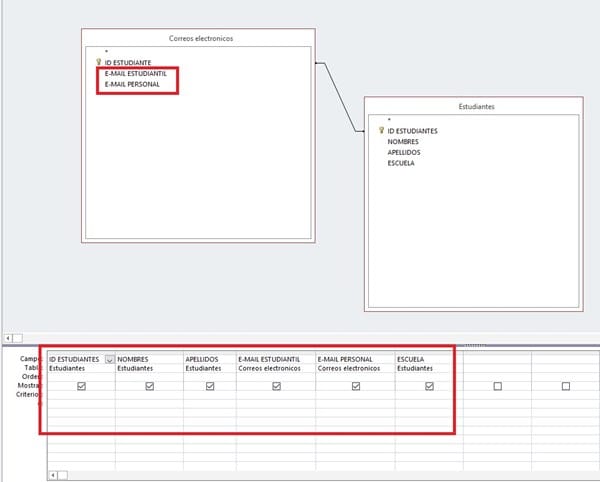Viewport: 600px width, 482px height.
Task: Uncheck Mostrar for E-MAIL PERSONAL column
Action: pos(356,386)
